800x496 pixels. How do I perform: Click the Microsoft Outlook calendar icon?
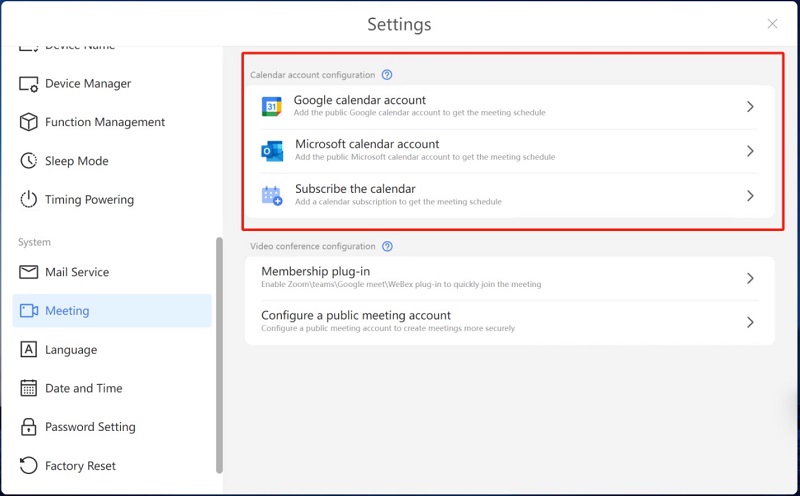tap(272, 151)
